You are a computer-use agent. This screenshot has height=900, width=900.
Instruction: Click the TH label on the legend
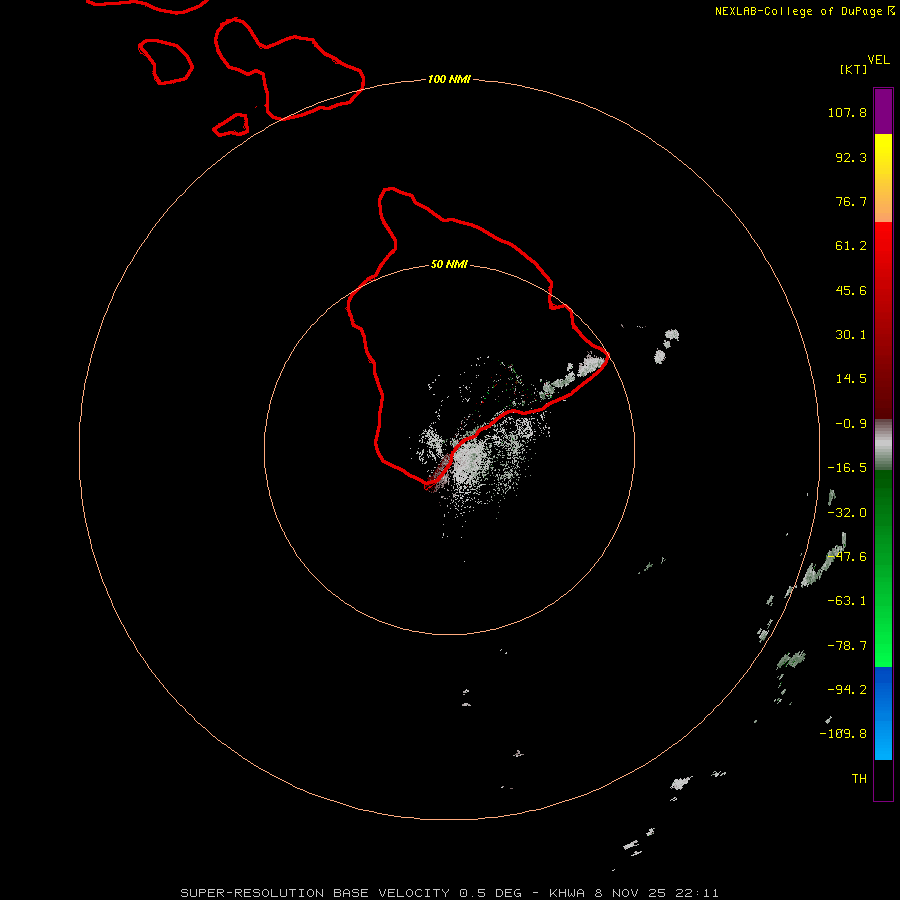coord(859,779)
